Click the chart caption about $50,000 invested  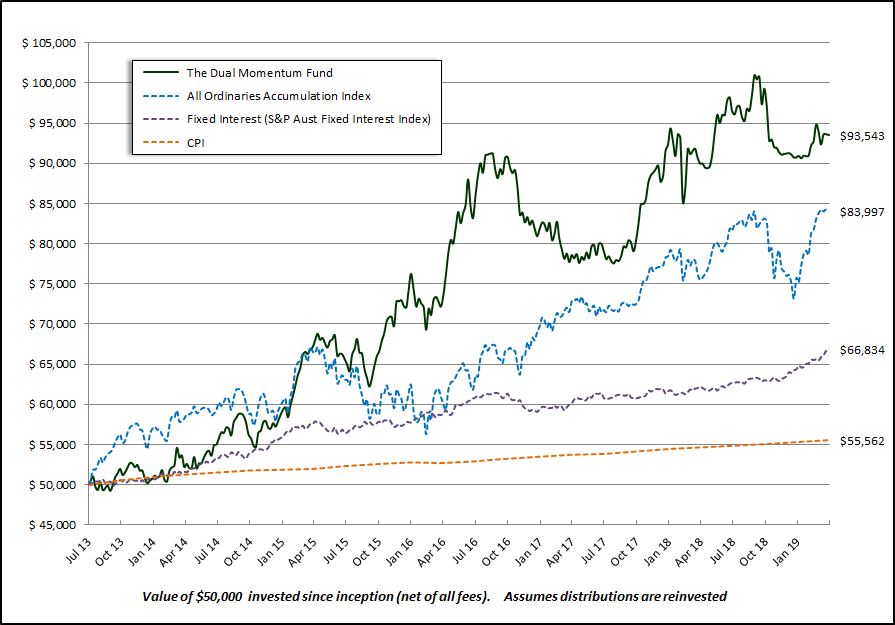pos(434,596)
